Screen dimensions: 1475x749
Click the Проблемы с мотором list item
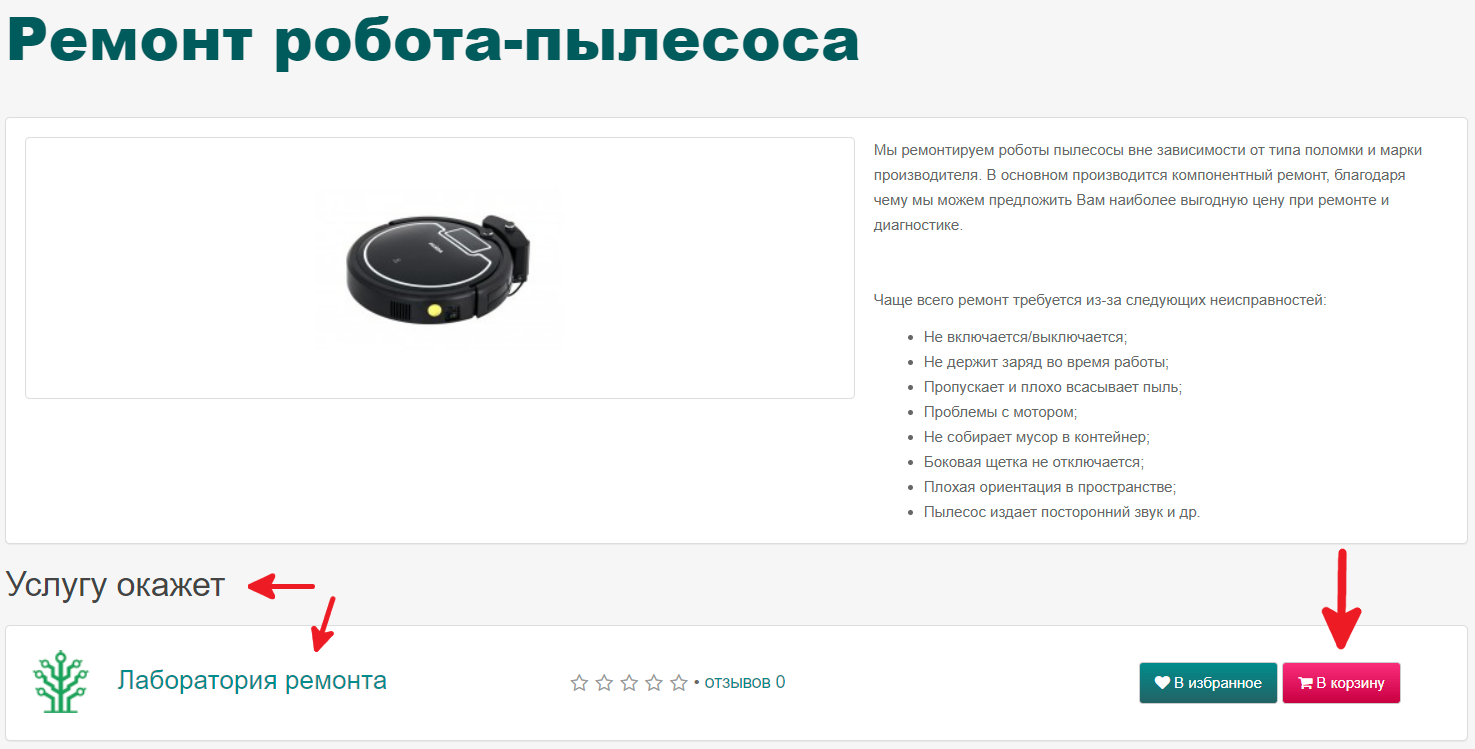[1000, 412]
